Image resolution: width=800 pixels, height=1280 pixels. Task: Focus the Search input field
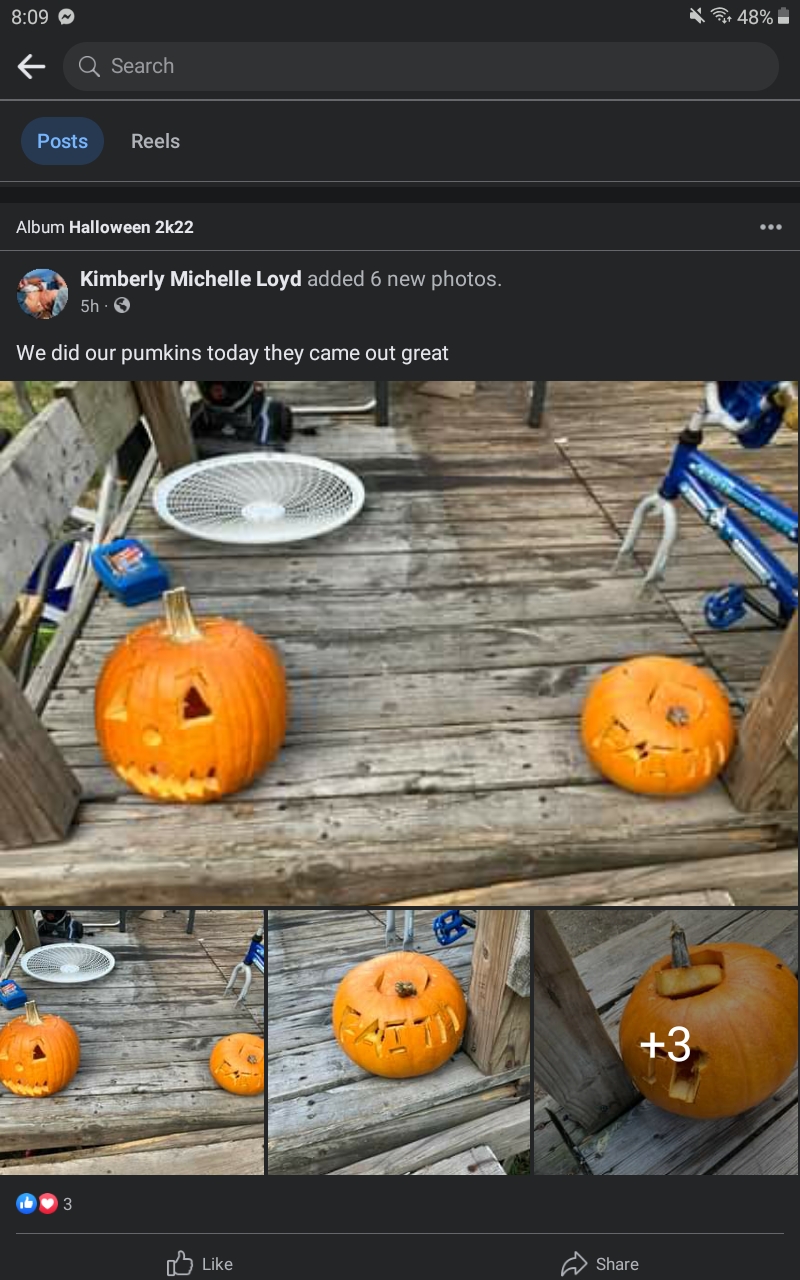pos(420,66)
